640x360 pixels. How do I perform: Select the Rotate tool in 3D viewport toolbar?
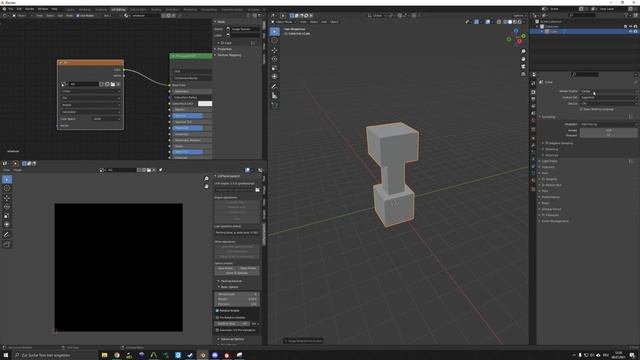coord(275,59)
